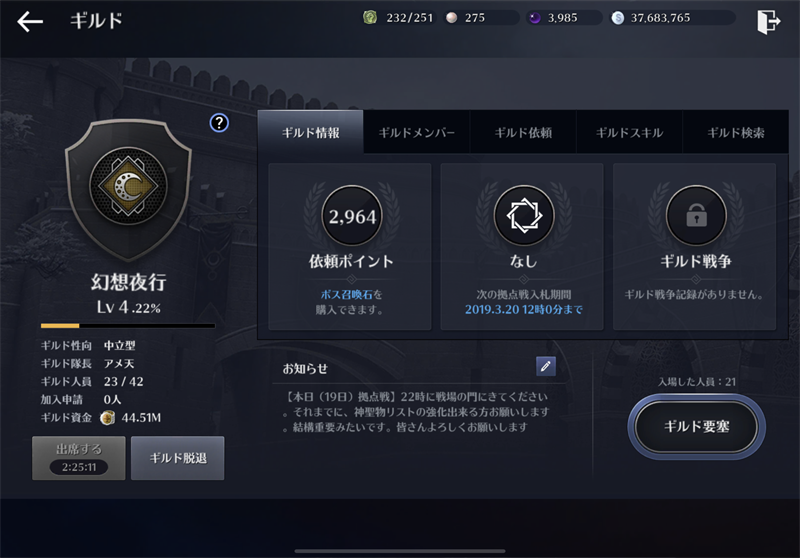Tap the pearl currency icon showing 275
The image size is (800, 558).
click(452, 18)
